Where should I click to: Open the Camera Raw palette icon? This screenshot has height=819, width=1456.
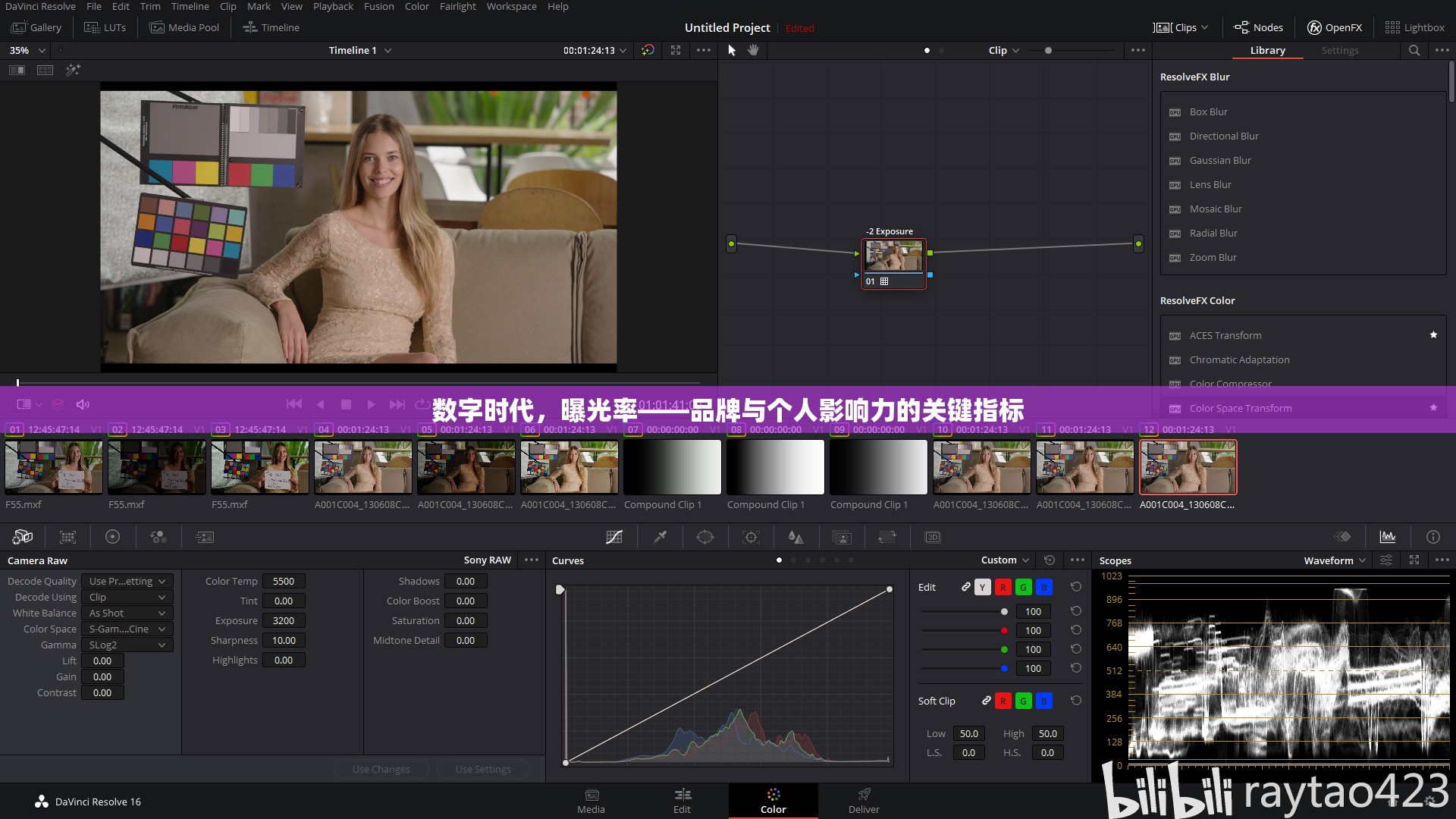(x=22, y=537)
